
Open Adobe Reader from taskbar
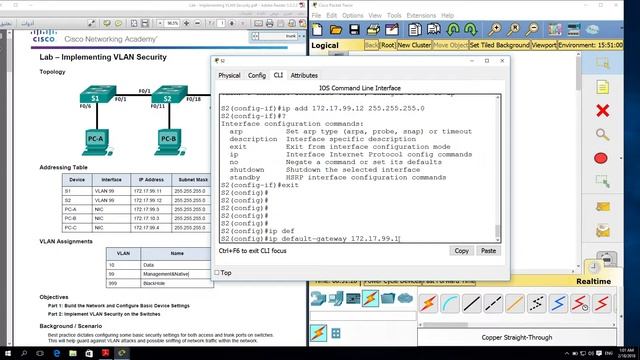tap(105, 353)
